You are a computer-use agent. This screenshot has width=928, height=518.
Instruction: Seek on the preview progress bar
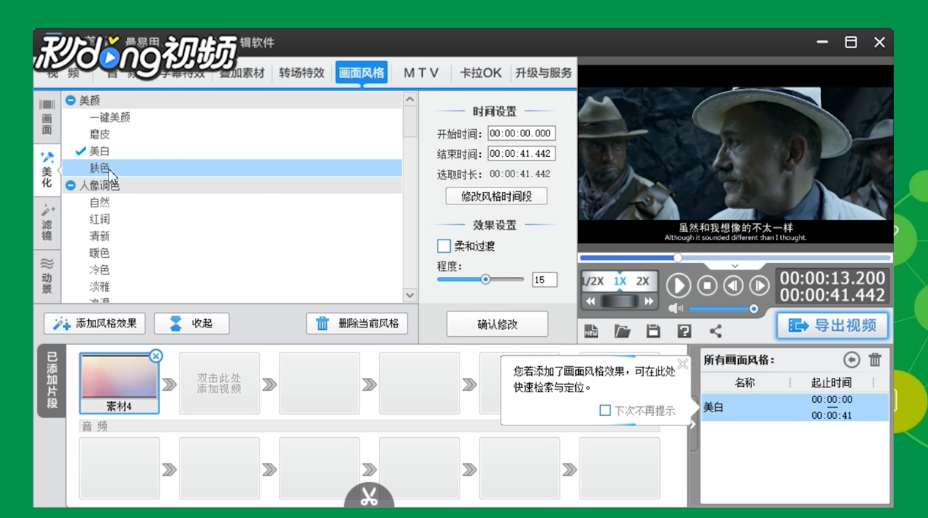tap(735, 258)
